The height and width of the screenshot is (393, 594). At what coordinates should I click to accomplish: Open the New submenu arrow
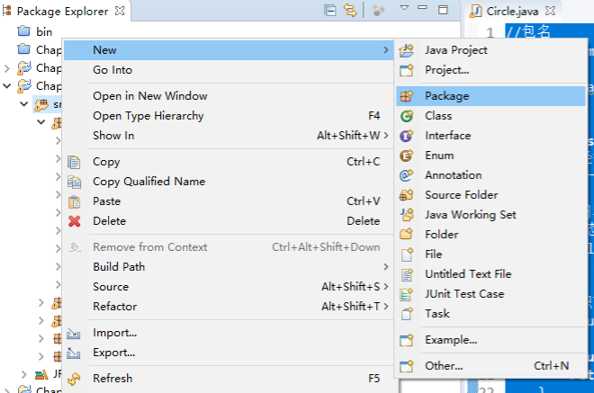[386, 50]
